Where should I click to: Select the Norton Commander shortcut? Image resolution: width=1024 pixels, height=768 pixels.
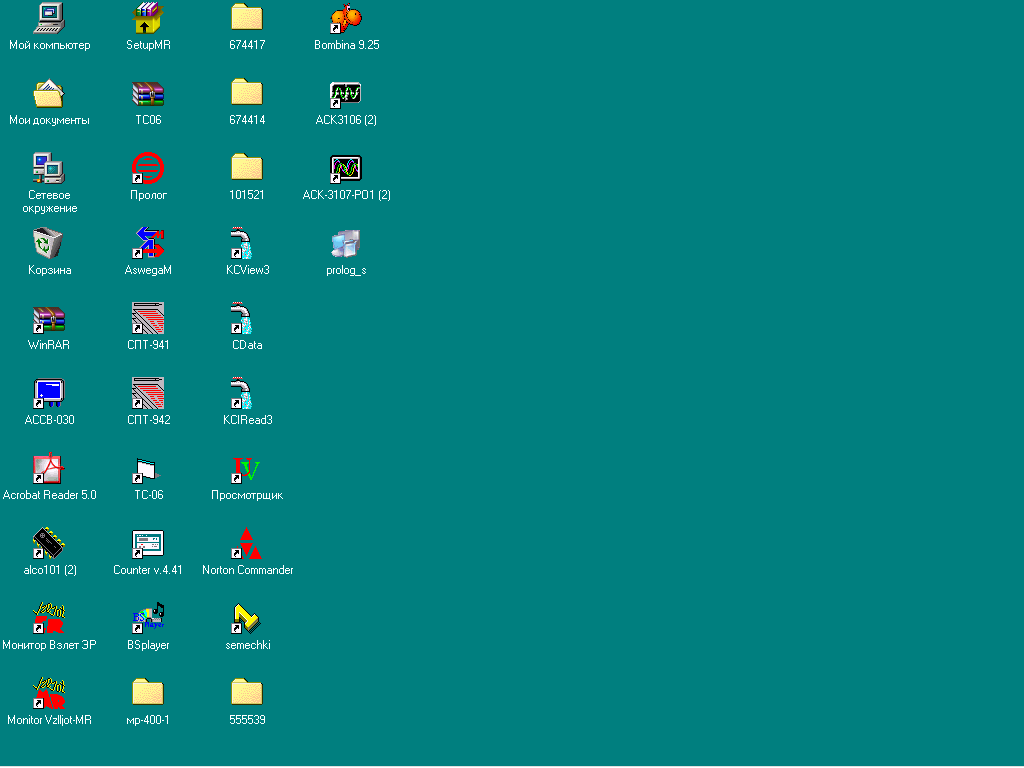point(247,544)
